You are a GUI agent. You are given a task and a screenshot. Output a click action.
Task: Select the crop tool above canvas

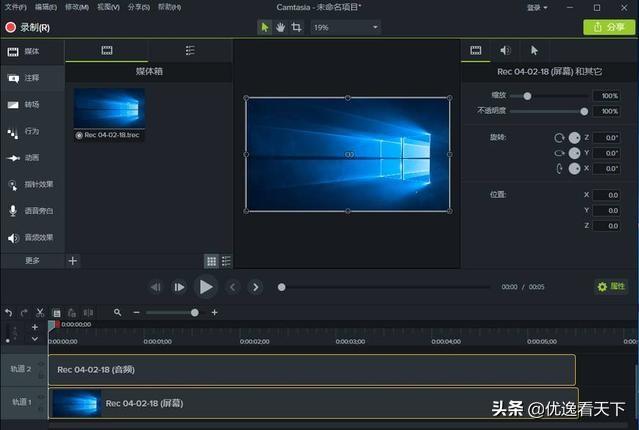pos(296,27)
